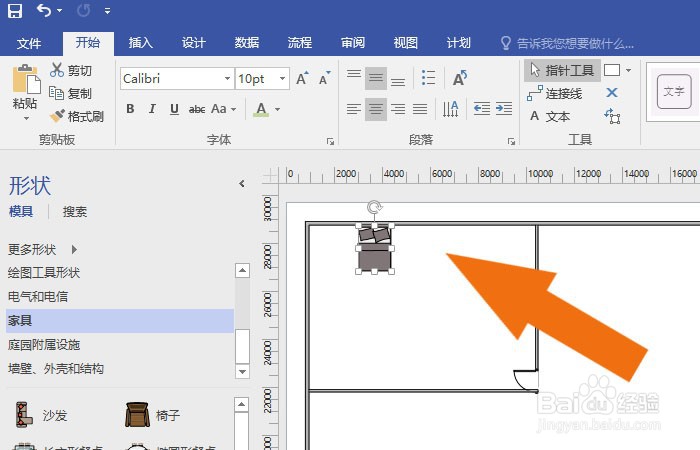Click the 剪切 cut button
This screenshot has width=700, height=450.
[x=71, y=70]
